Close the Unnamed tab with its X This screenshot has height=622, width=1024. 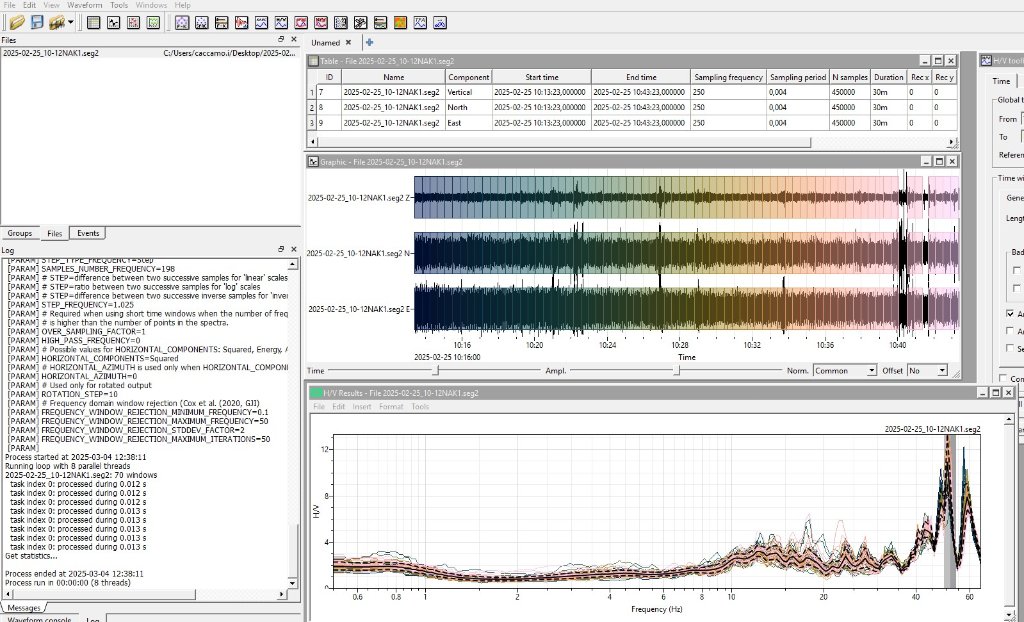[x=349, y=43]
